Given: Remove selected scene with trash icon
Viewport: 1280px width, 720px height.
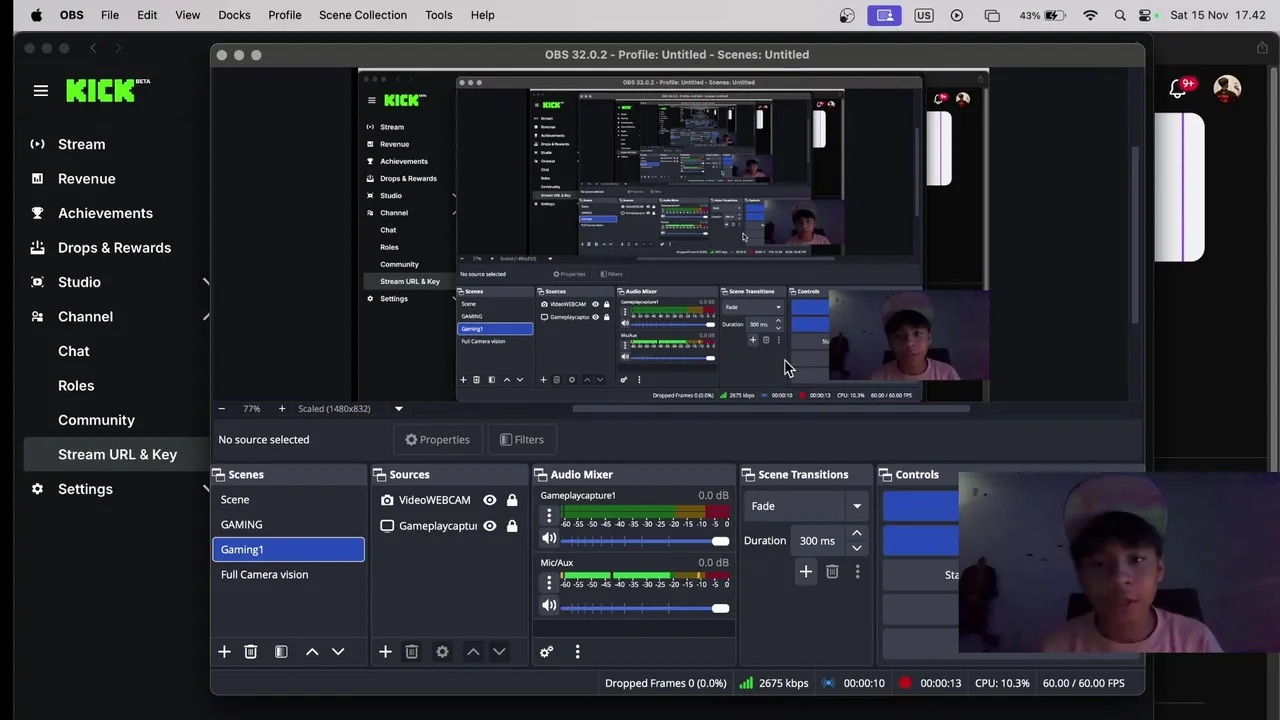Looking at the screenshot, I should (251, 652).
